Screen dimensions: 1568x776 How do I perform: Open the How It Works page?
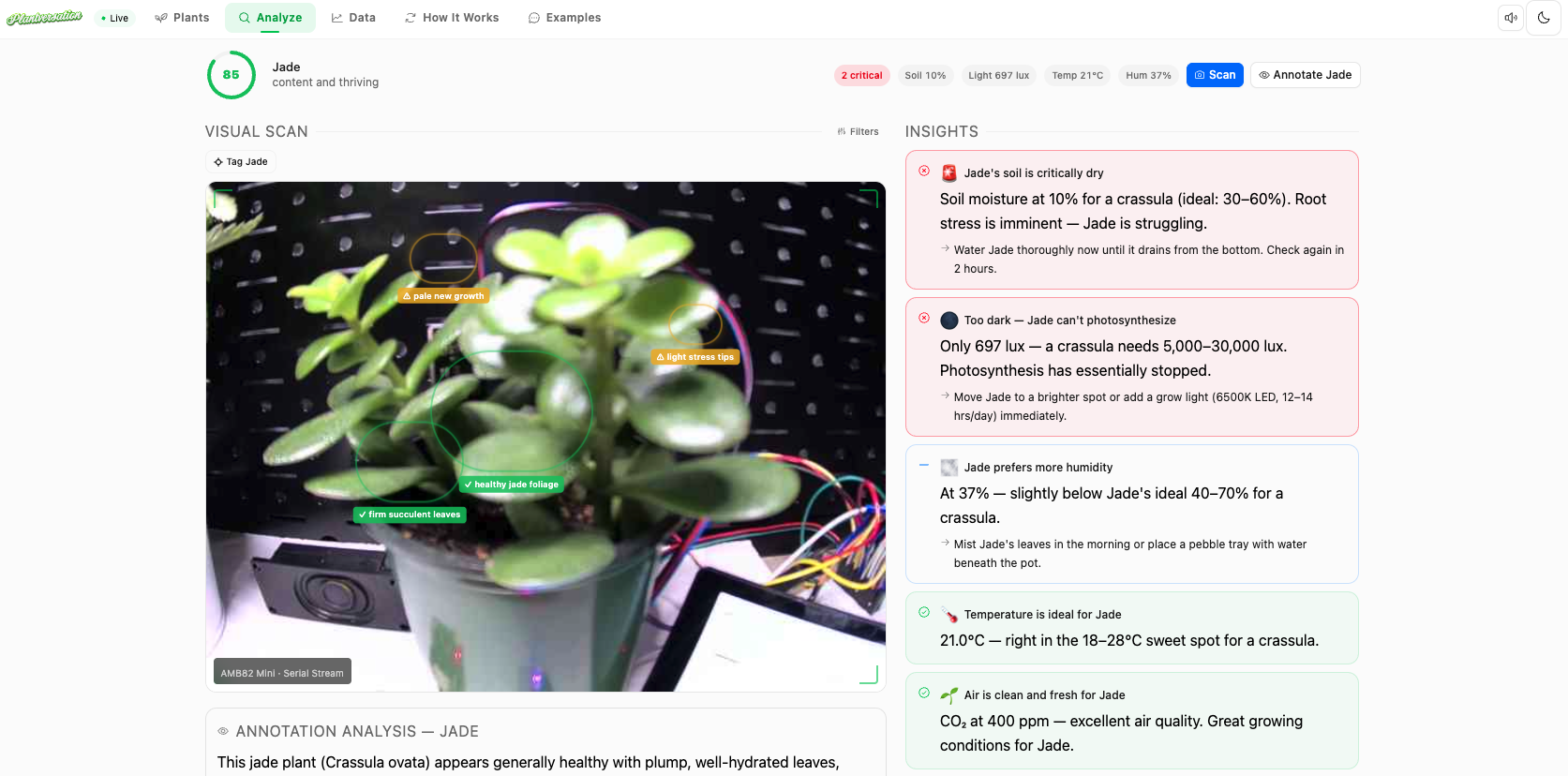pyautogui.click(x=452, y=18)
